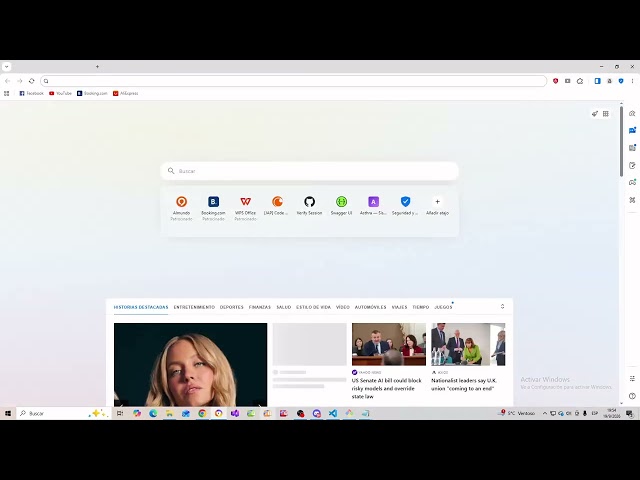Open the blue chat sidebar icon
The image size is (640, 480).
pos(632,130)
